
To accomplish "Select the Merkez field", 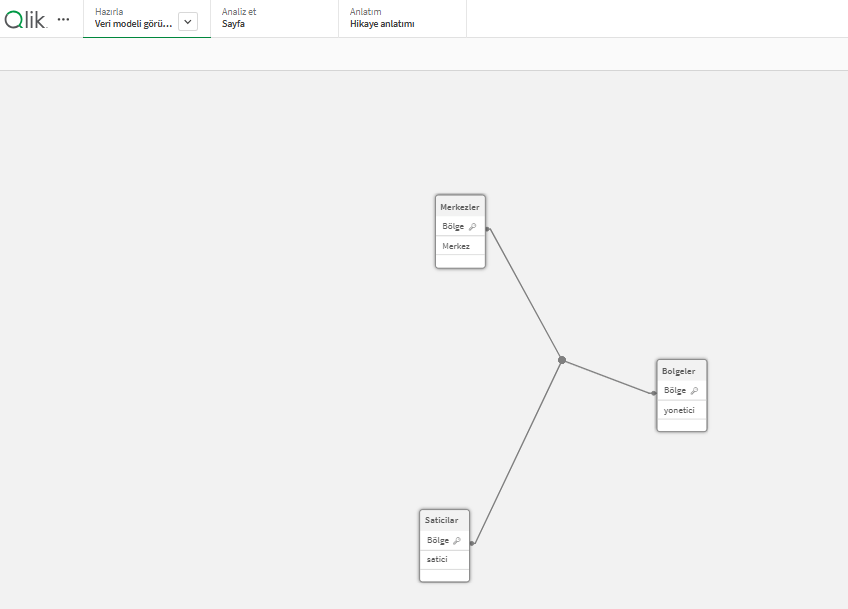I will click(456, 246).
